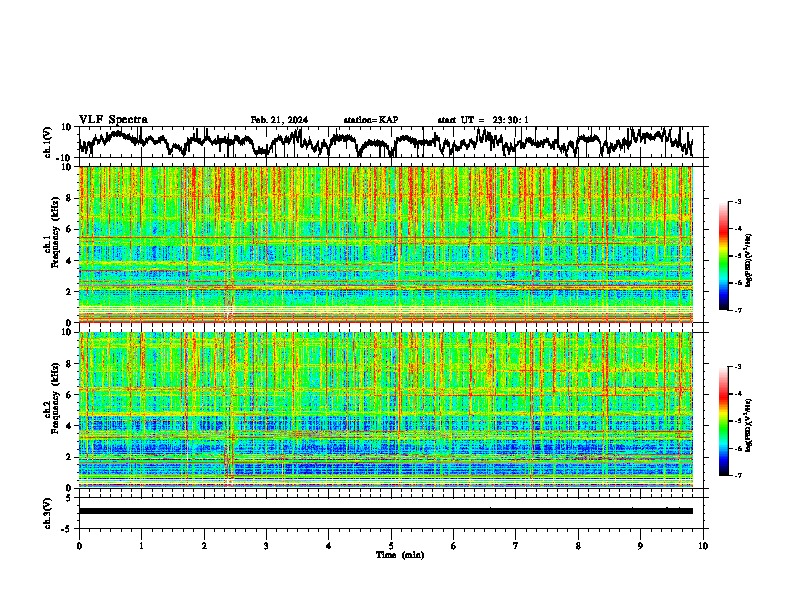Click the time axis tick label 8

(578, 546)
